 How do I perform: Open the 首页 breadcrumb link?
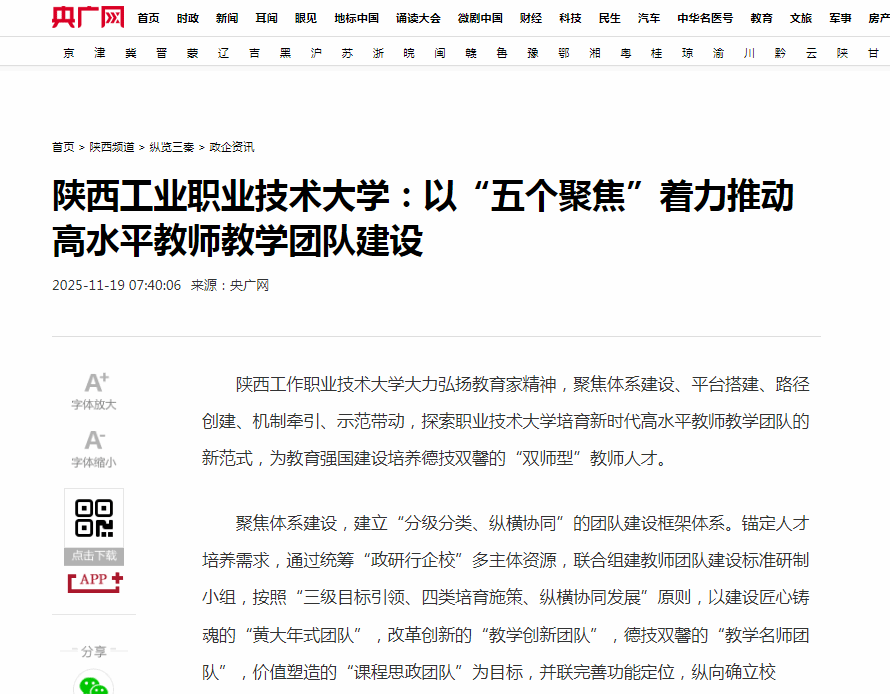(x=63, y=147)
